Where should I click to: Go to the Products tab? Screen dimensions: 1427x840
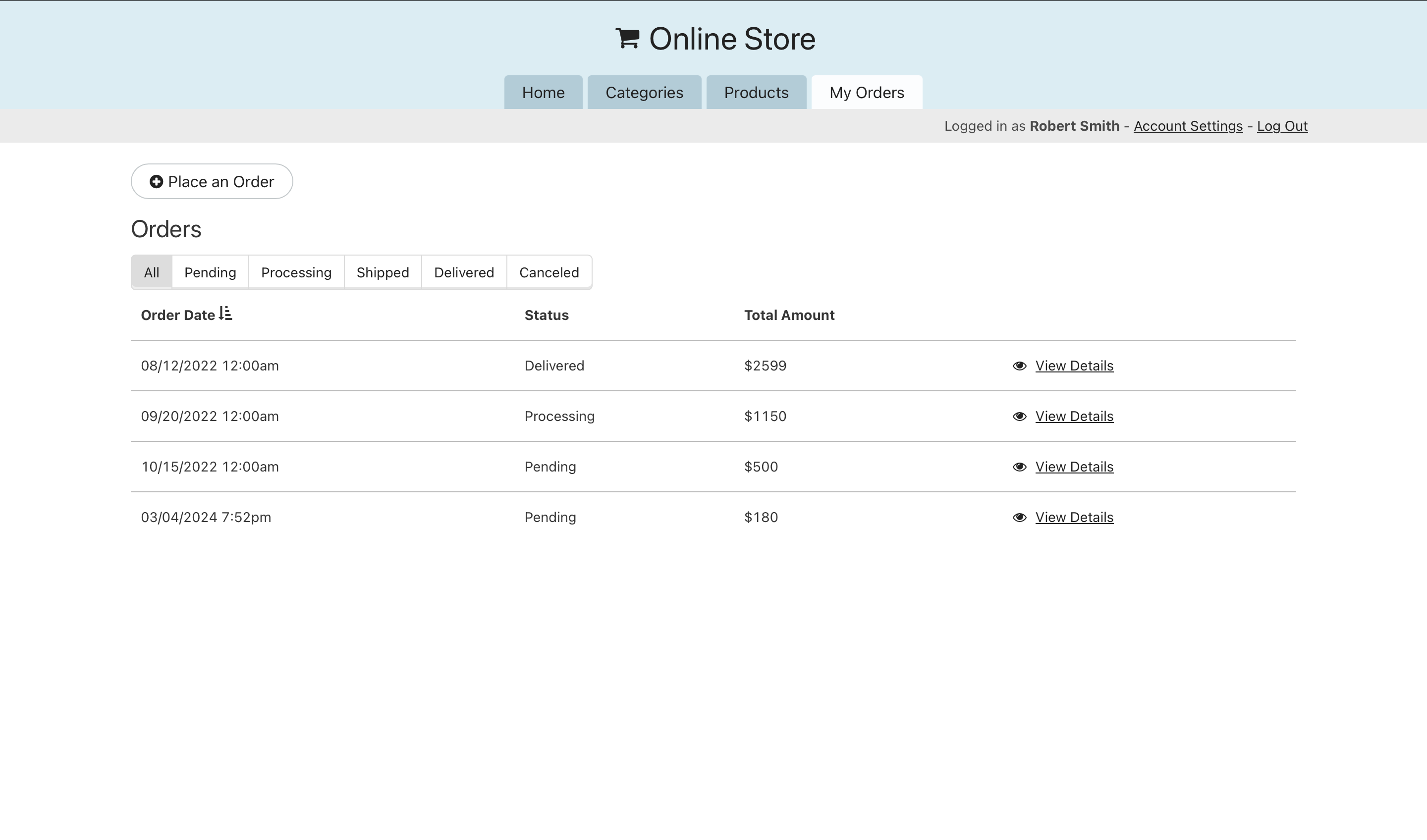756,92
